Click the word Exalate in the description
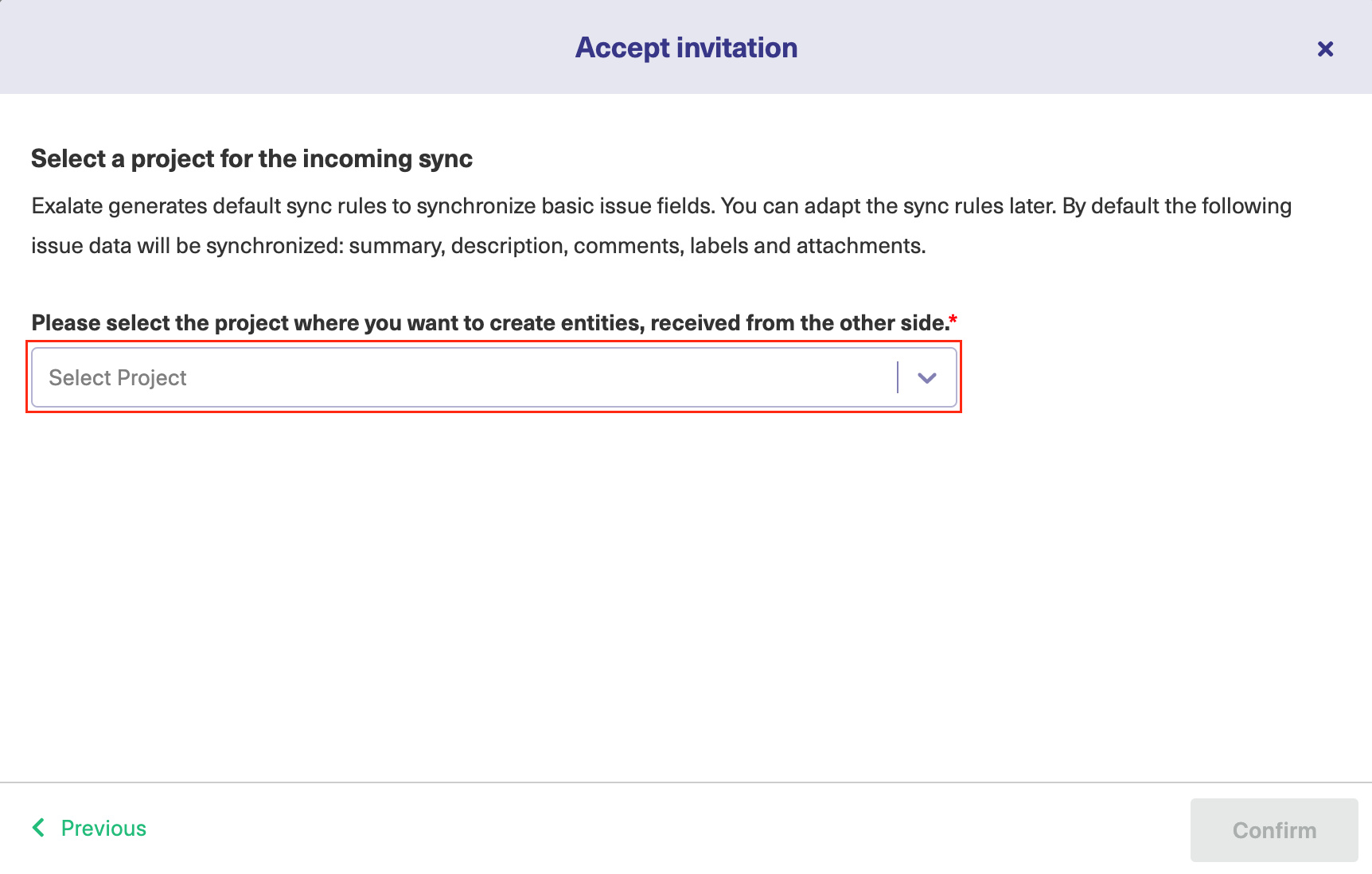This screenshot has height=874, width=1372. [67, 206]
